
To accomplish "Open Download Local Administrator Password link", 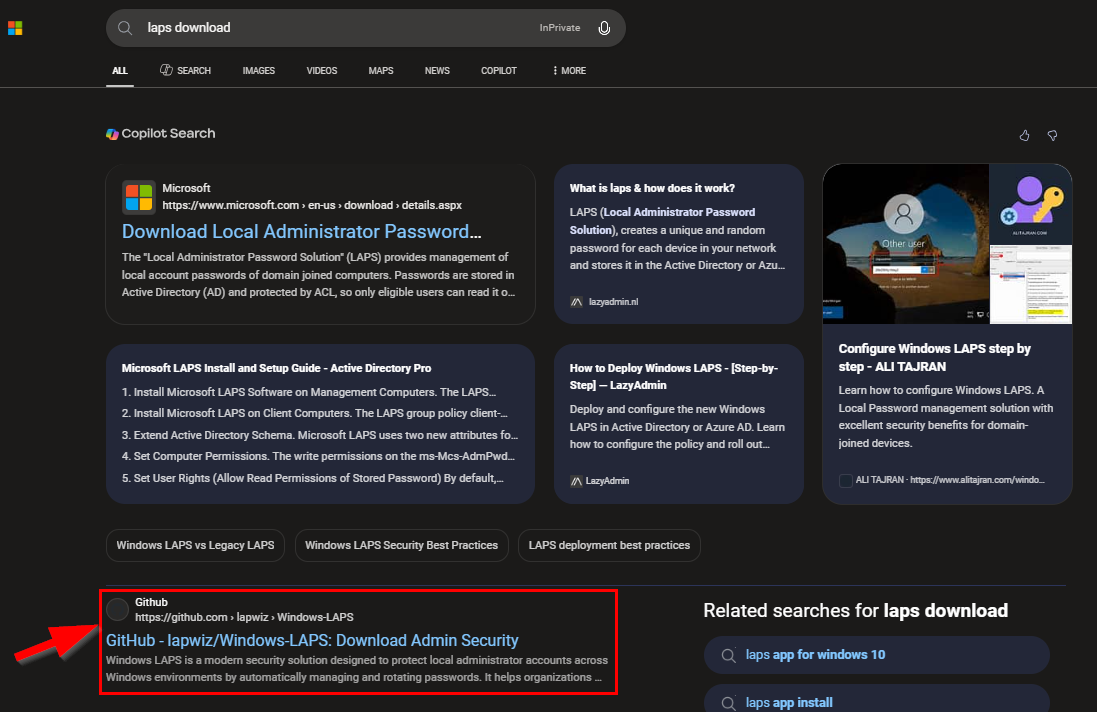I will tap(301, 232).
